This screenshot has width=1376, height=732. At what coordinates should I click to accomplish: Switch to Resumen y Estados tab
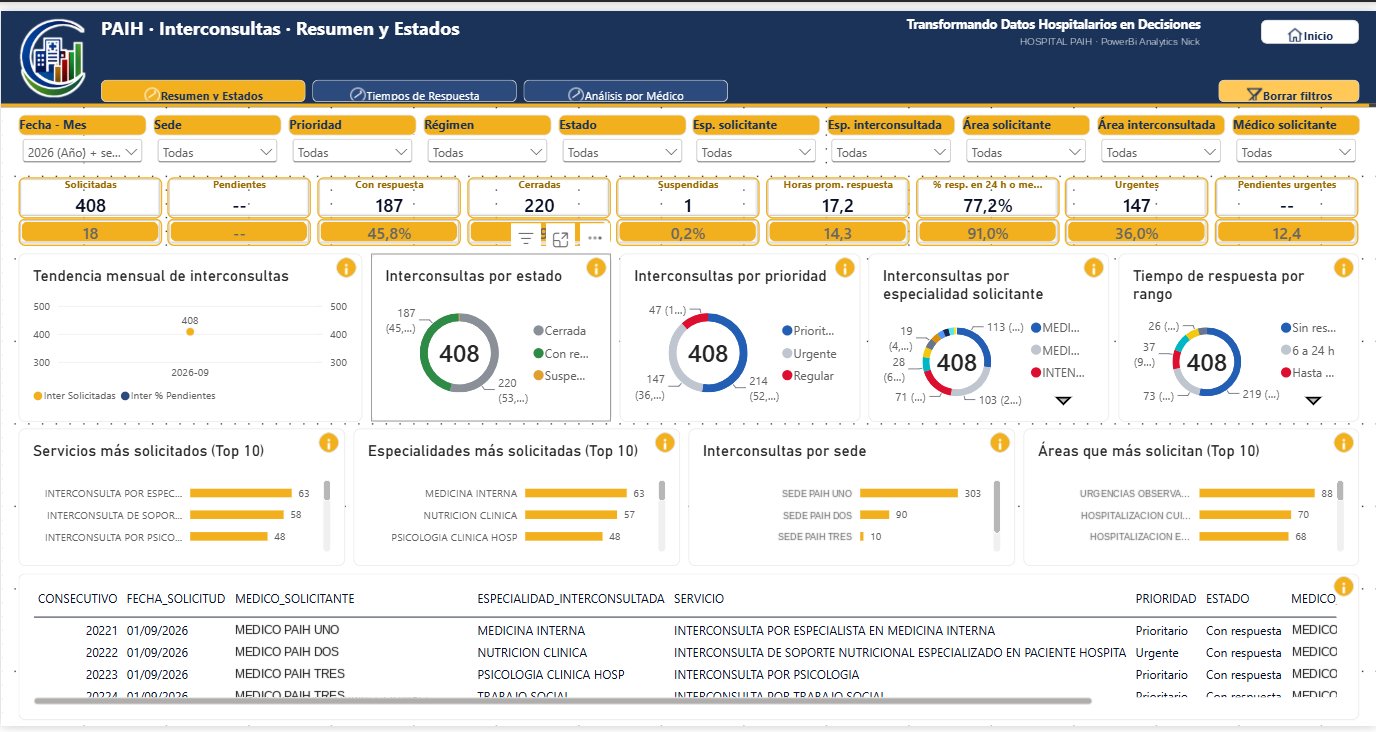tap(203, 92)
